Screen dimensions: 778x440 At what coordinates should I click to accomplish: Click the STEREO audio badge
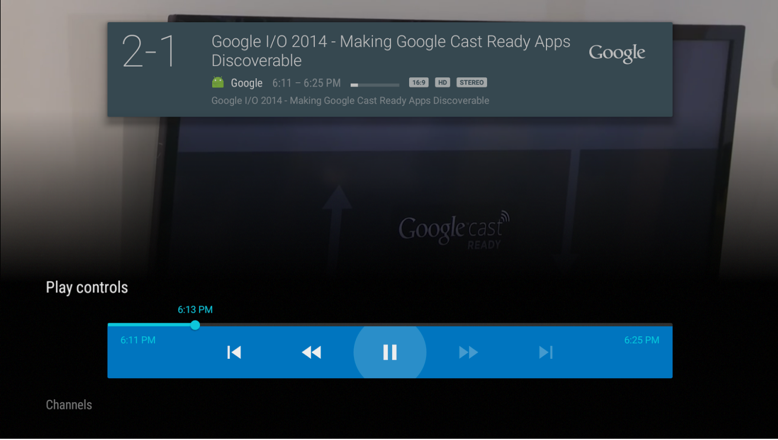click(x=472, y=83)
